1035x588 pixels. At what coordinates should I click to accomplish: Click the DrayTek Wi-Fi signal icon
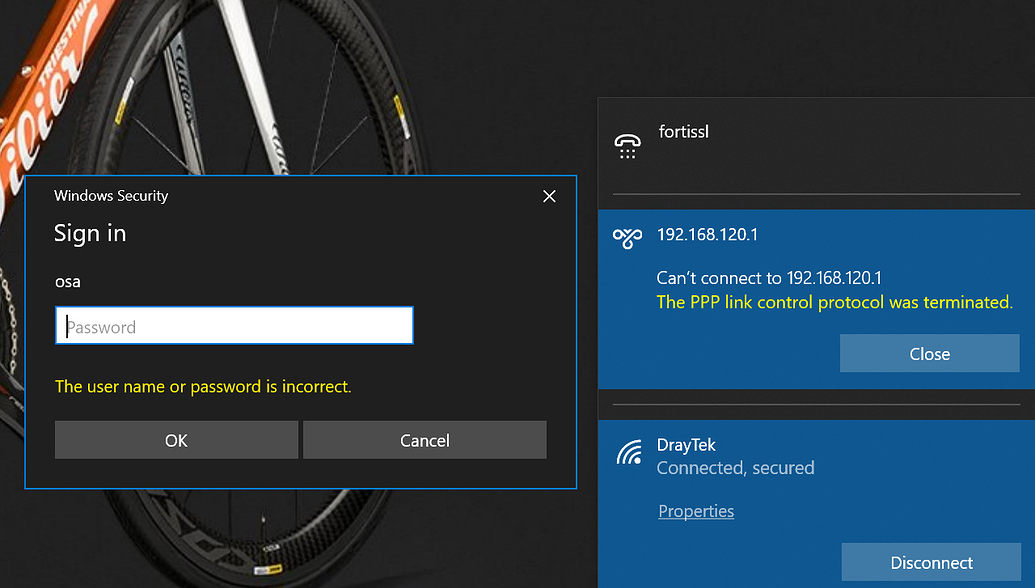click(x=628, y=452)
